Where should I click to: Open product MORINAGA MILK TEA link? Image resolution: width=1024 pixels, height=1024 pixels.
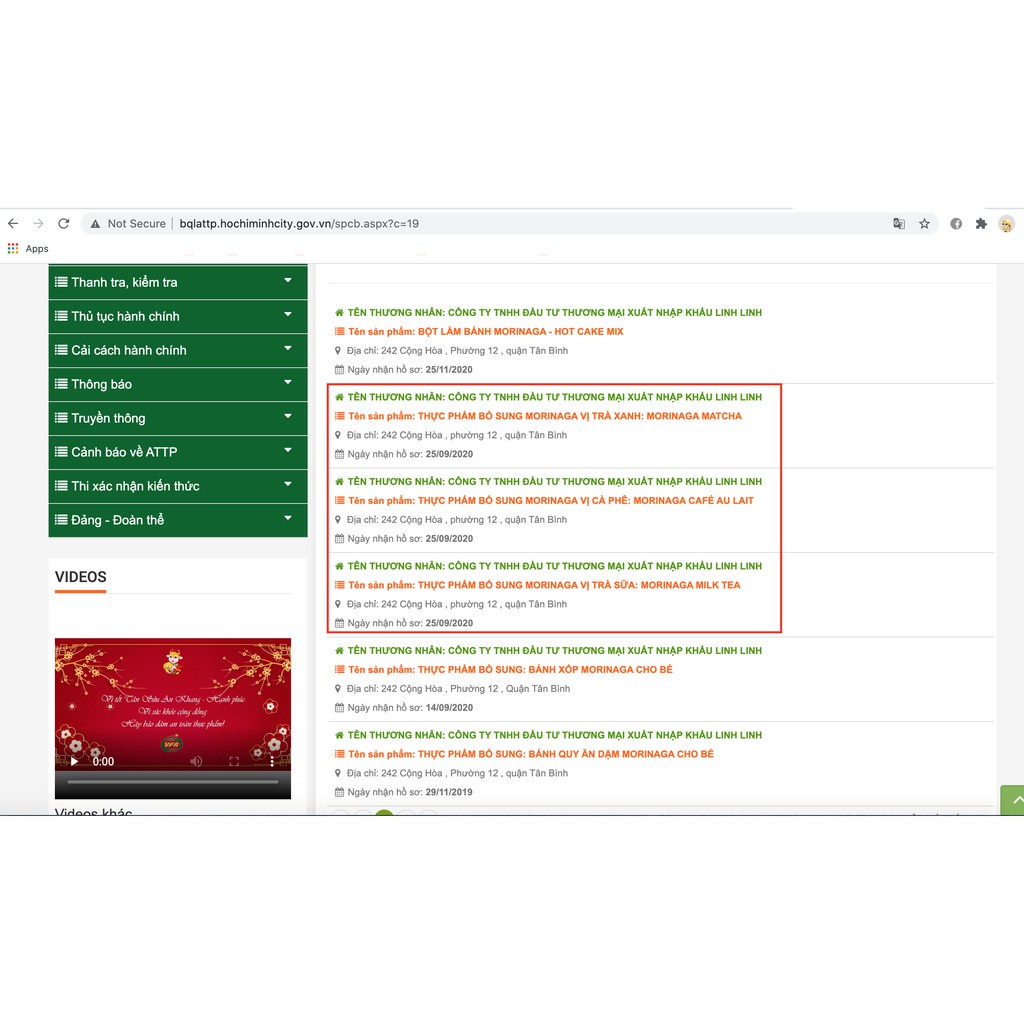(x=544, y=585)
